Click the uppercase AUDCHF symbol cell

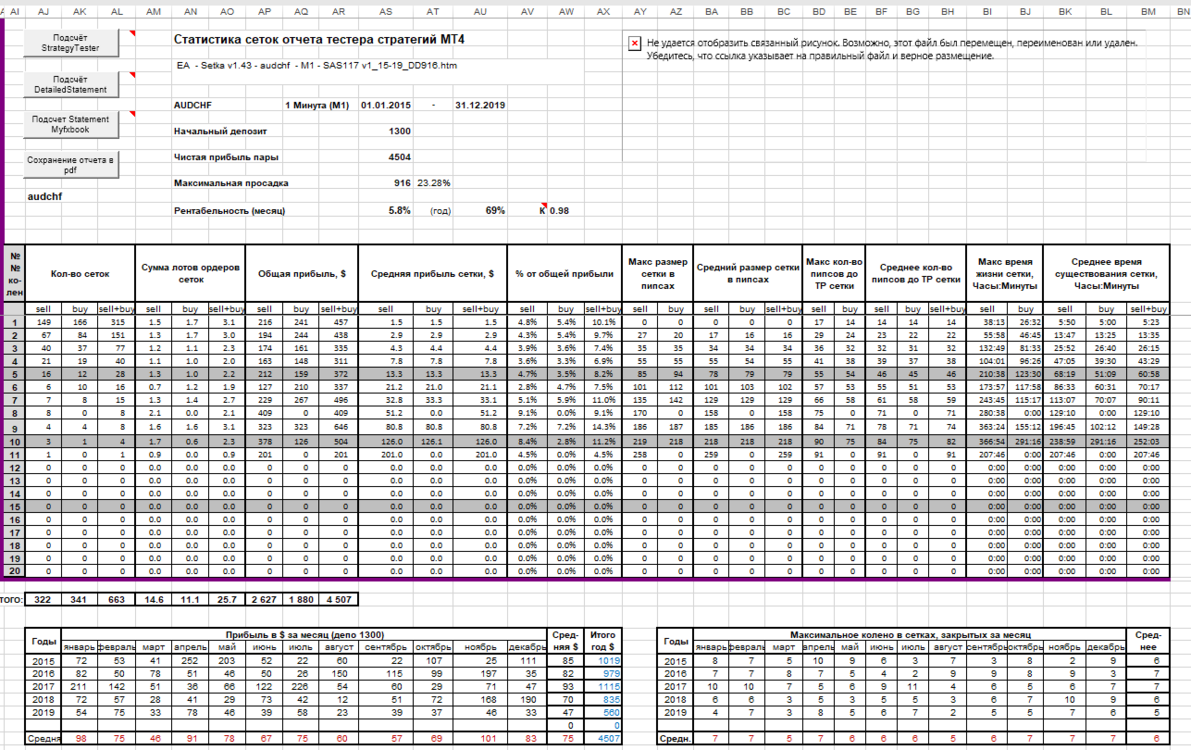[x=193, y=106]
